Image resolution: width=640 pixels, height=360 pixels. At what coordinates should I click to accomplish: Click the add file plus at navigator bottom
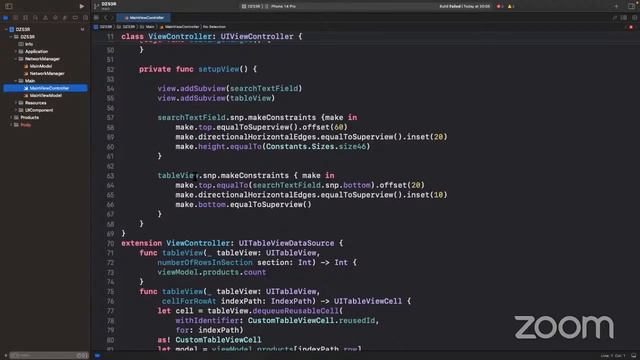(x=5, y=356)
